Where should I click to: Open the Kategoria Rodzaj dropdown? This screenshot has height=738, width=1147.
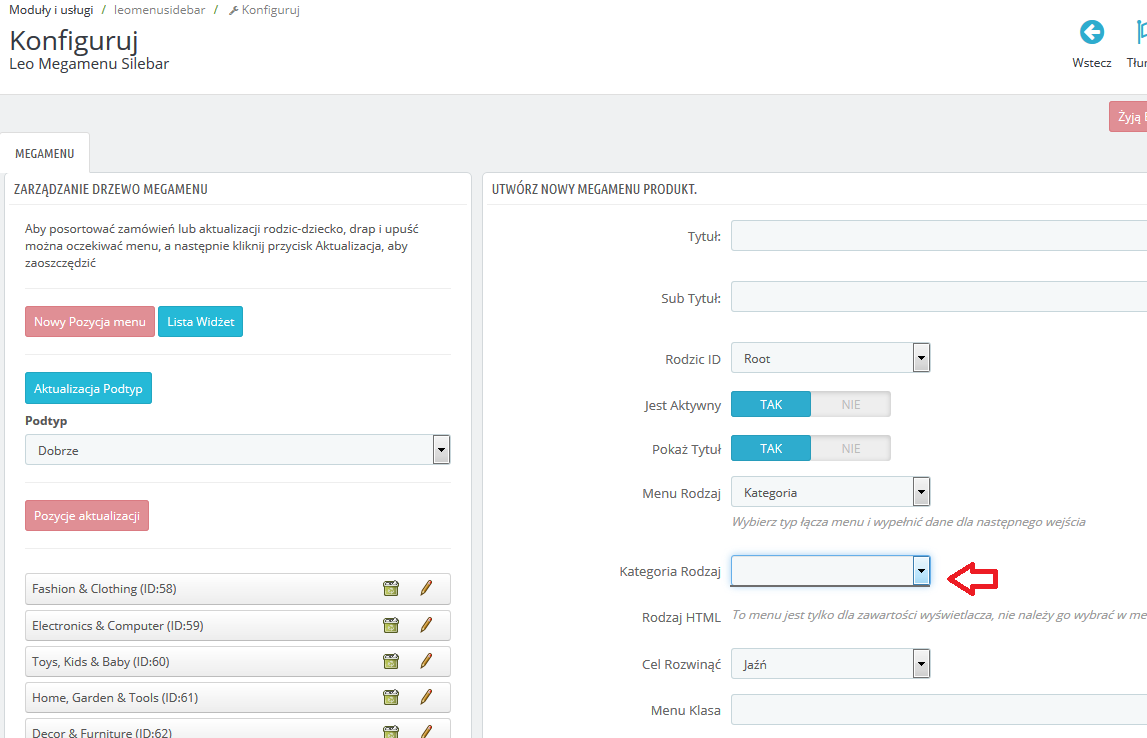(x=830, y=571)
